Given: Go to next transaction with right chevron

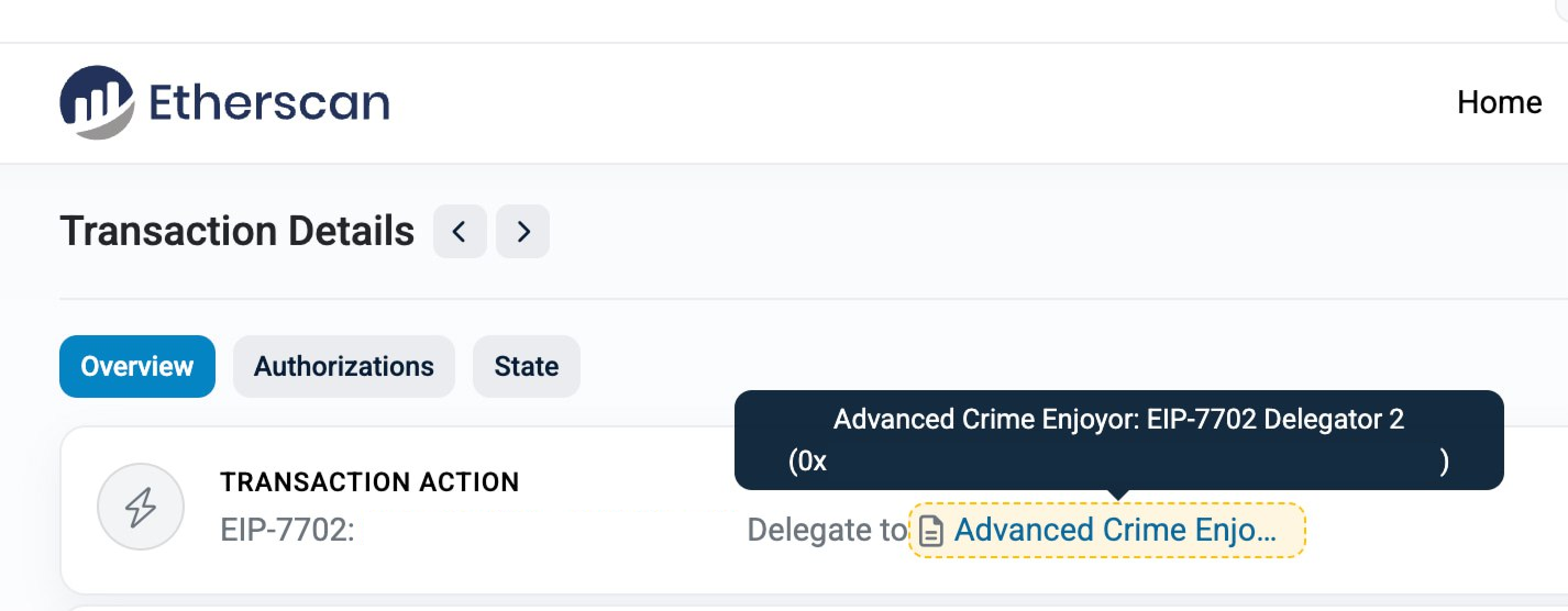Looking at the screenshot, I should pyautogui.click(x=522, y=231).
